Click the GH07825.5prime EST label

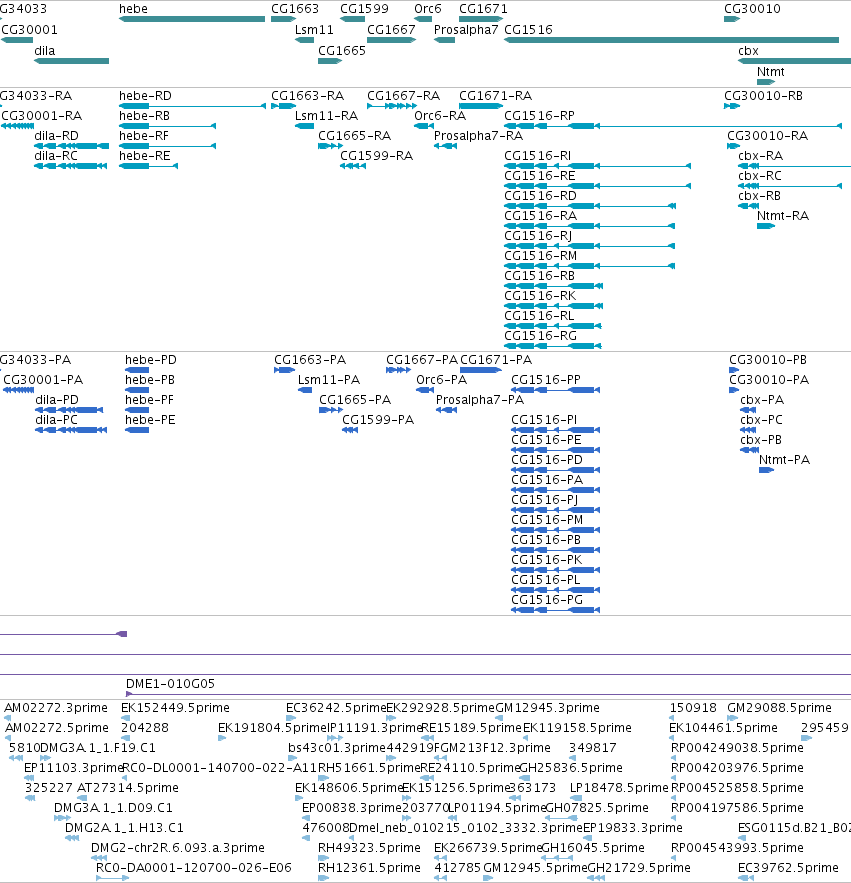click(598, 808)
